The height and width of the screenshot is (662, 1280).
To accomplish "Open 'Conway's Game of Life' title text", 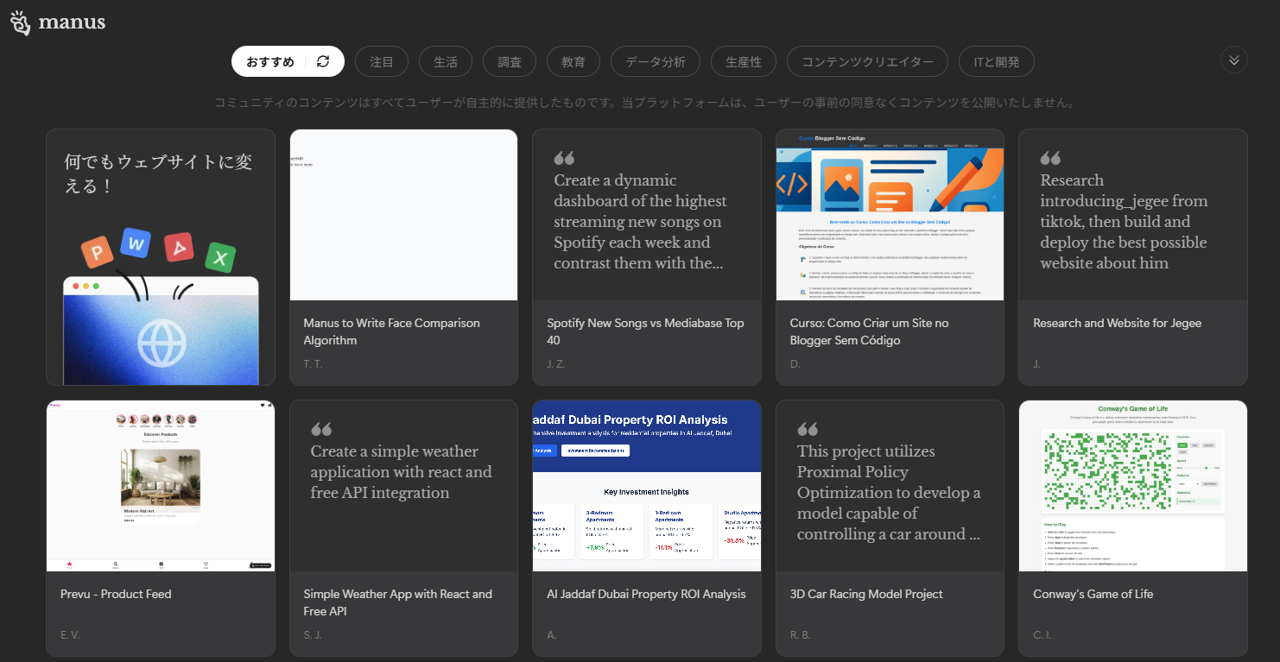I will point(1093,594).
